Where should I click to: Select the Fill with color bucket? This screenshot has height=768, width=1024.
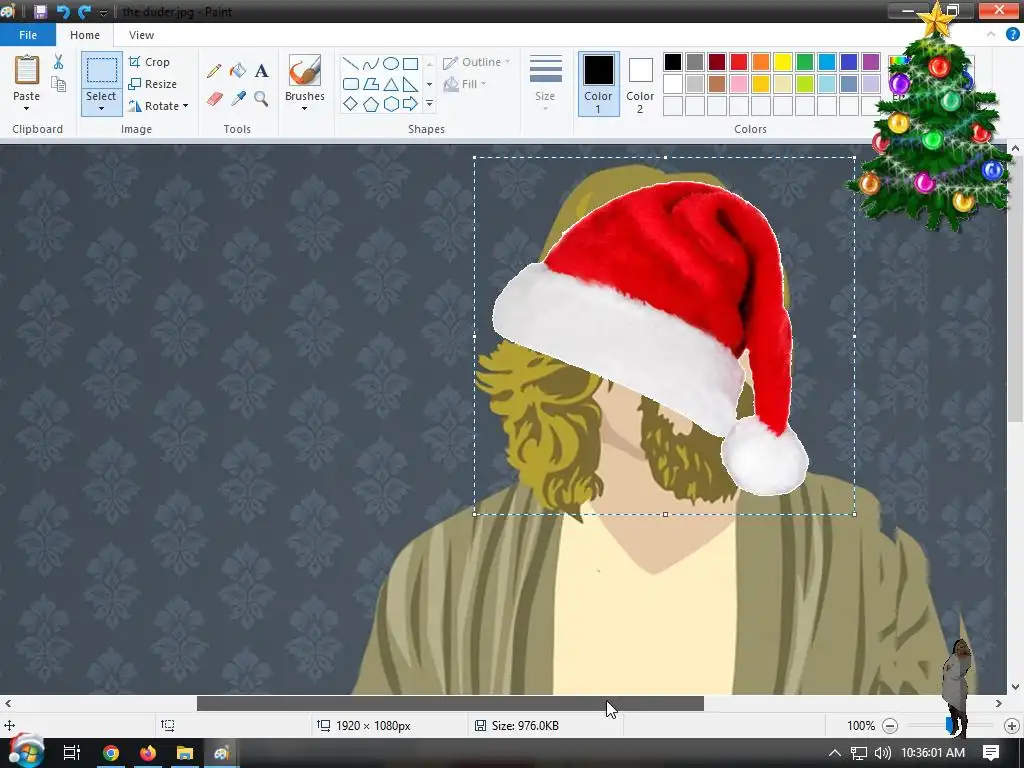pos(238,71)
